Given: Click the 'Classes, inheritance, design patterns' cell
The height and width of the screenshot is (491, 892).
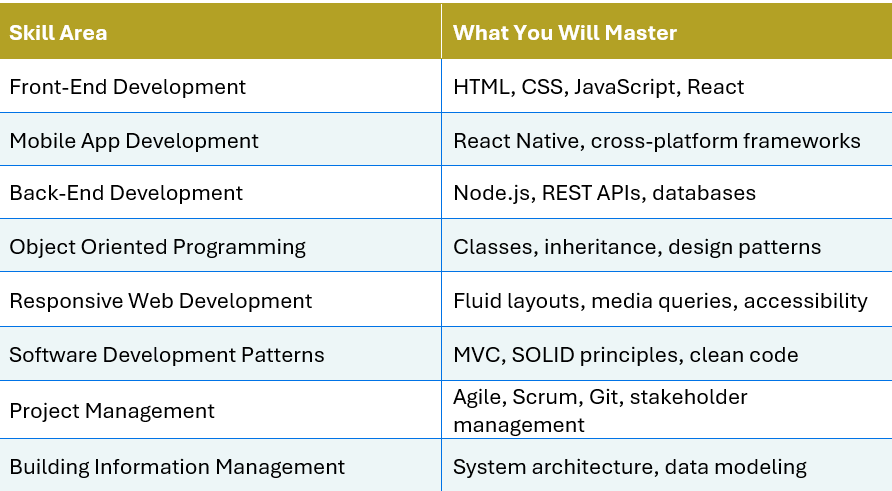Looking at the screenshot, I should coord(637,247).
